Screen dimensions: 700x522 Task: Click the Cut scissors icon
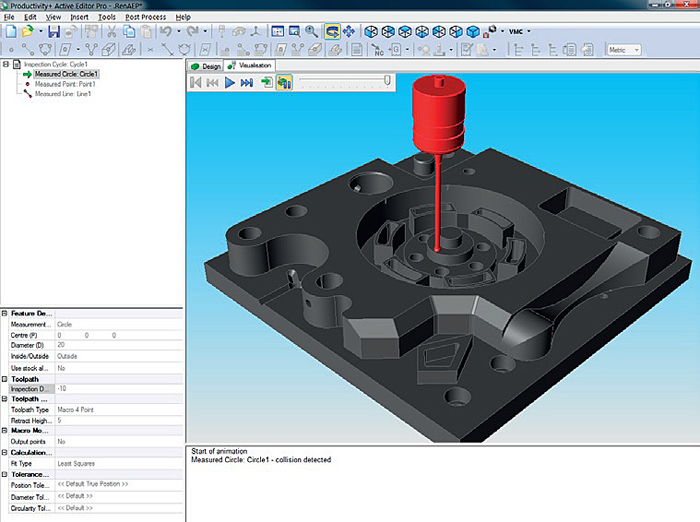[112, 31]
